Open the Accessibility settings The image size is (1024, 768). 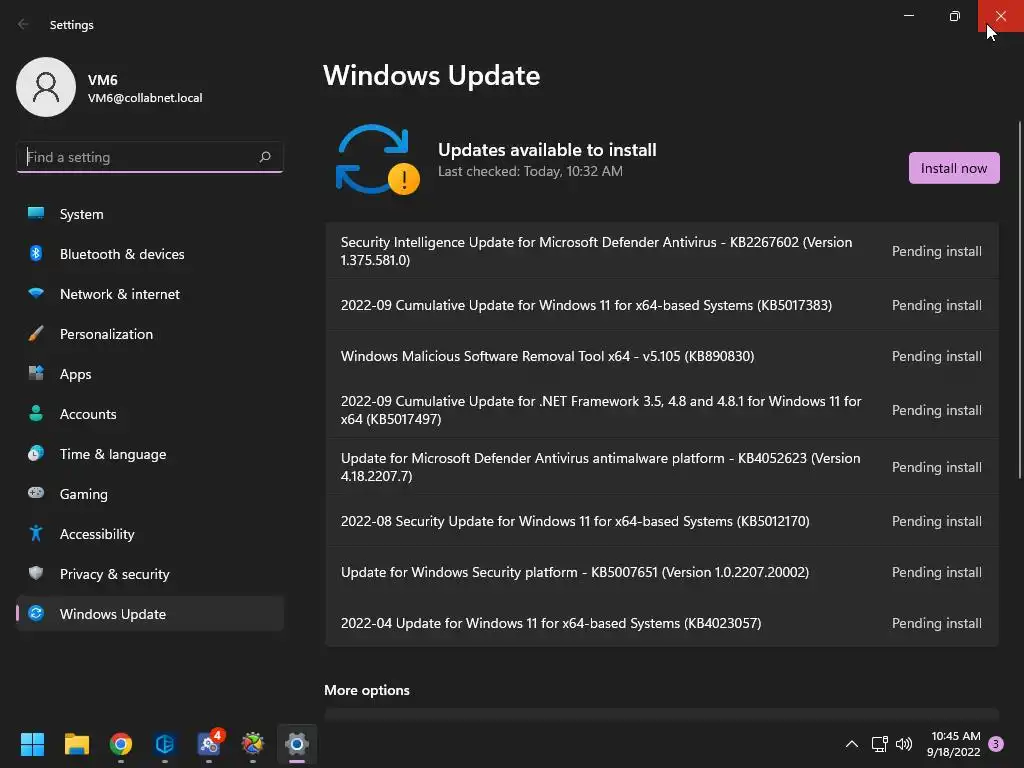(150, 534)
